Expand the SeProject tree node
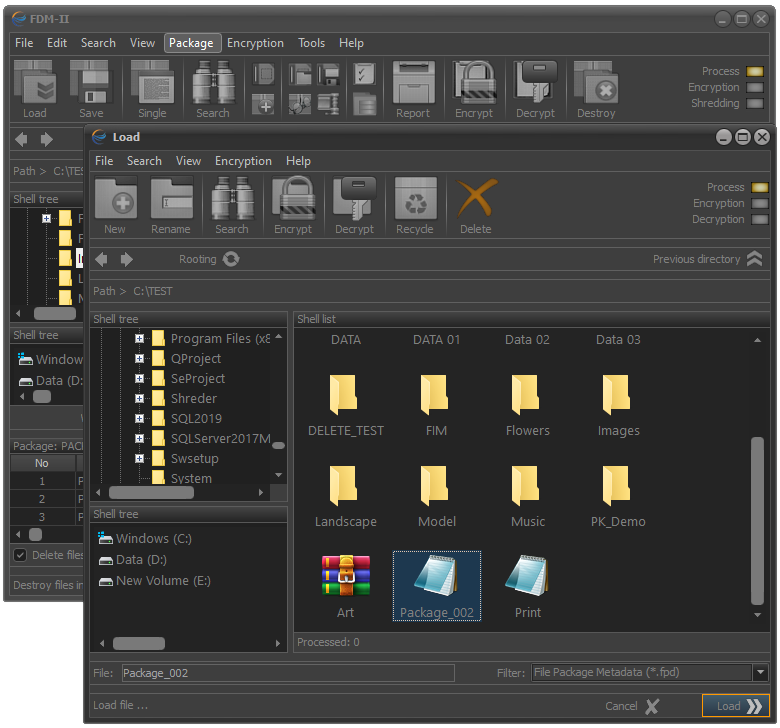The height and width of the screenshot is (728, 780). [139, 378]
